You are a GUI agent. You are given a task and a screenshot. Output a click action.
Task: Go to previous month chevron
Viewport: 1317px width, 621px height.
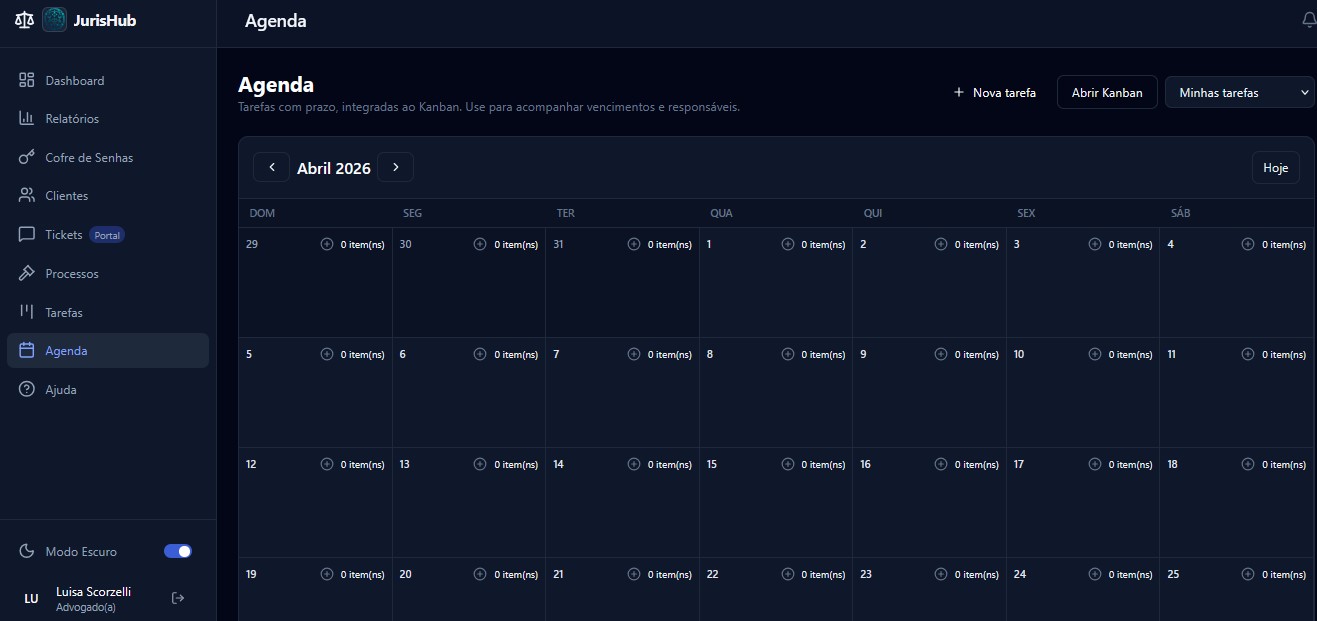[x=272, y=167]
